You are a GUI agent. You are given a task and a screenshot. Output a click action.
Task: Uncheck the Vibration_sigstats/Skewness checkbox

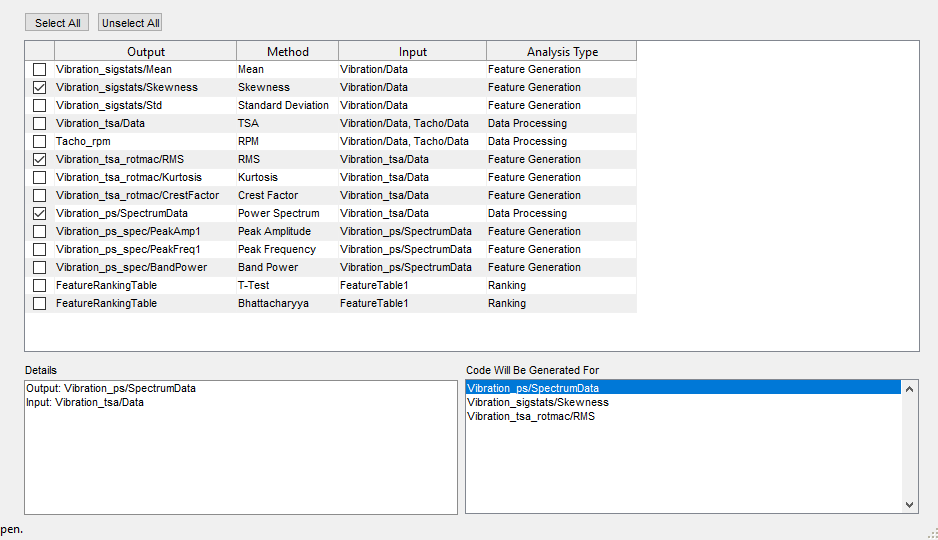pos(40,88)
